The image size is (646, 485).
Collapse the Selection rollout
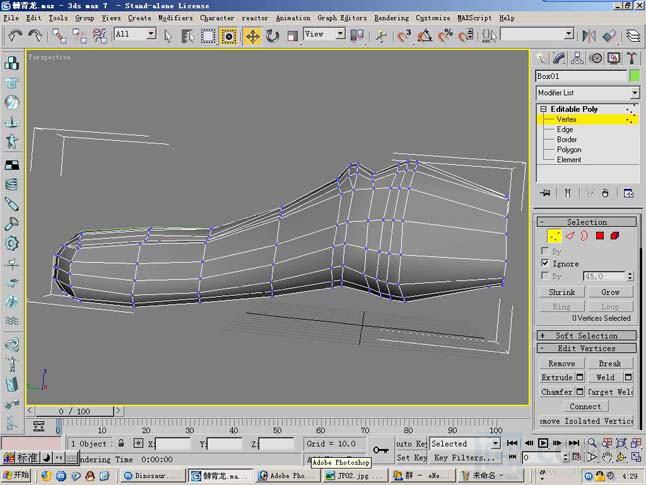(586, 222)
